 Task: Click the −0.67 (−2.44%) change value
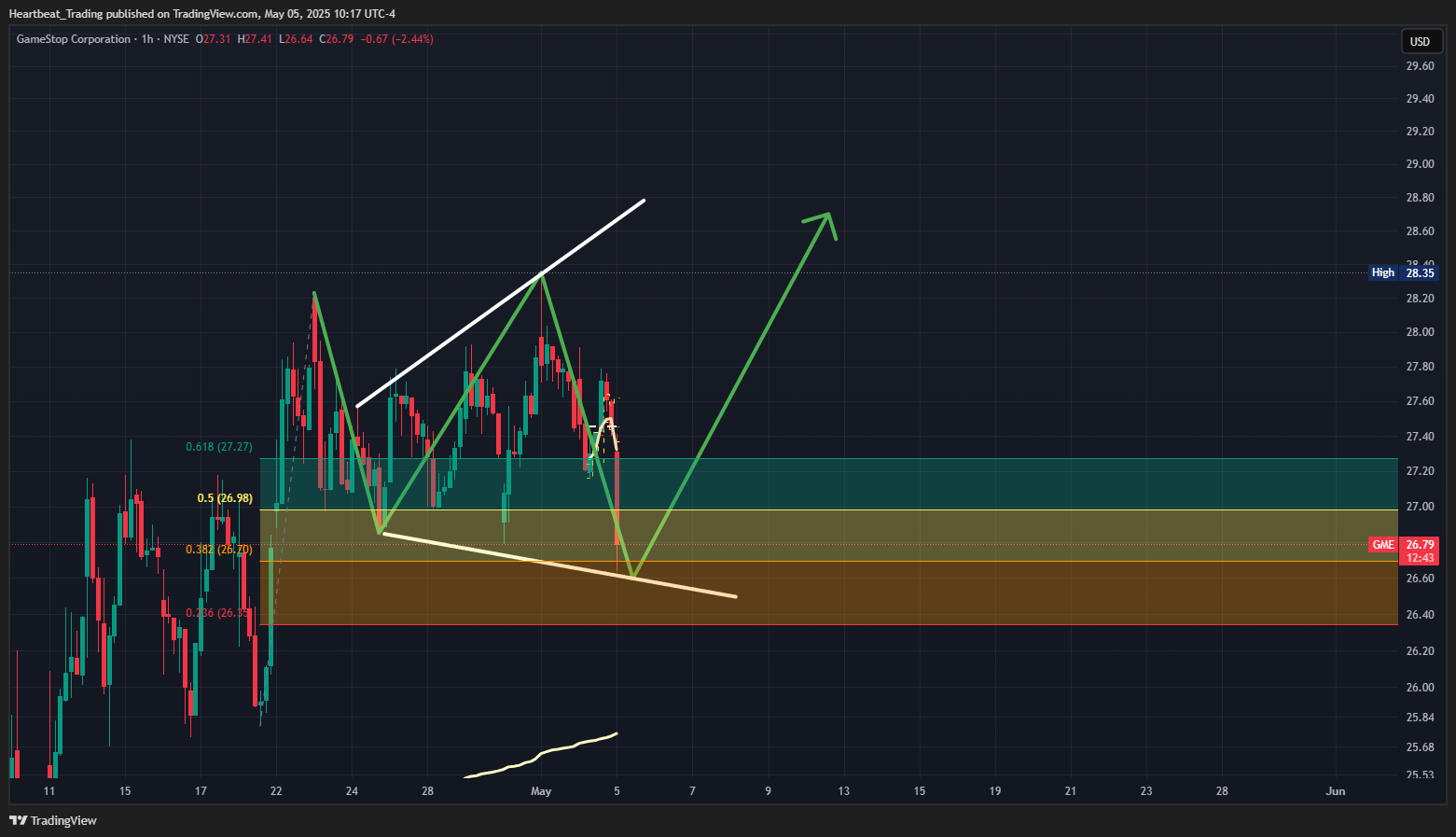pos(396,39)
